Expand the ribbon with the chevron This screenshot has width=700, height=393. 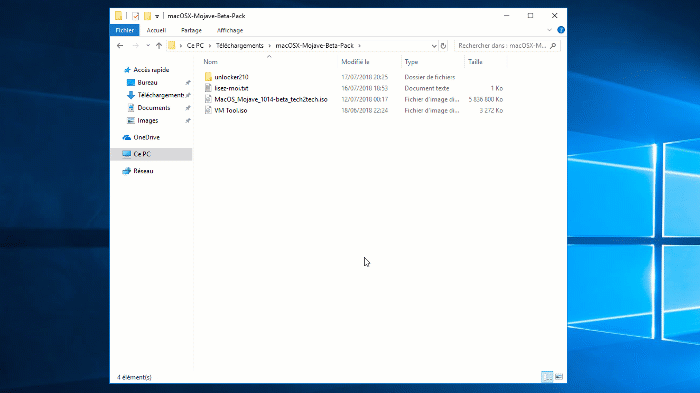click(x=550, y=30)
